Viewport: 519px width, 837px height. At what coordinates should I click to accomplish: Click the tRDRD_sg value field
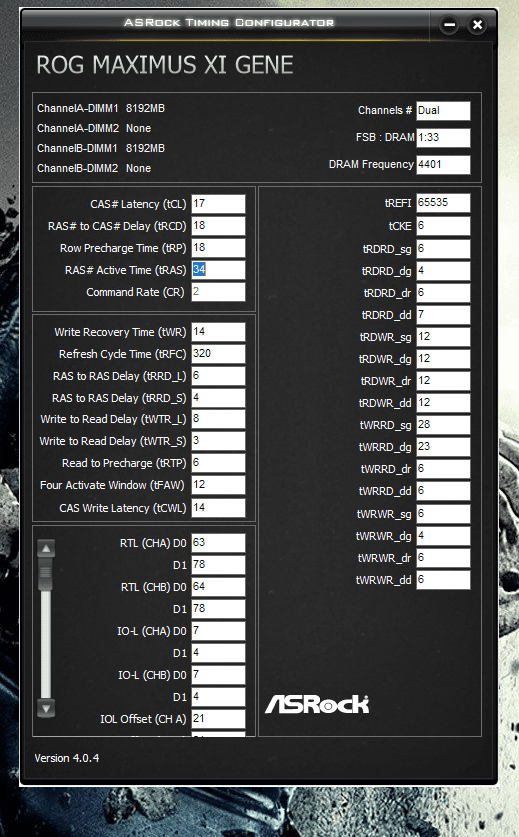coord(443,249)
